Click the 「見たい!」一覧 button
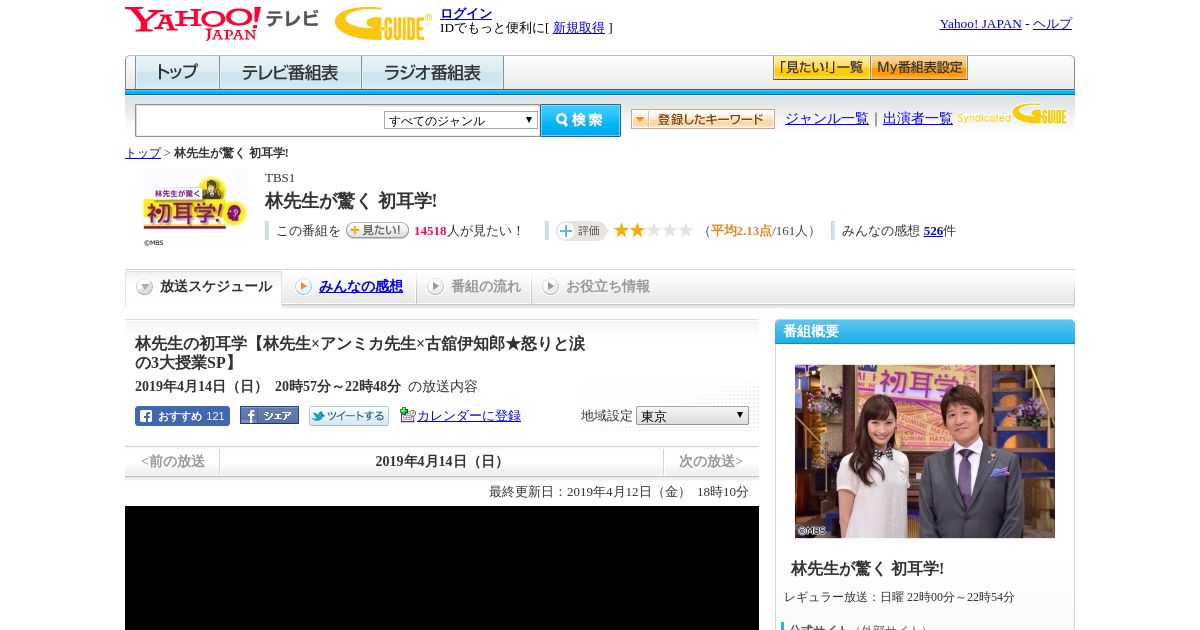The height and width of the screenshot is (630, 1200). (x=821, y=68)
